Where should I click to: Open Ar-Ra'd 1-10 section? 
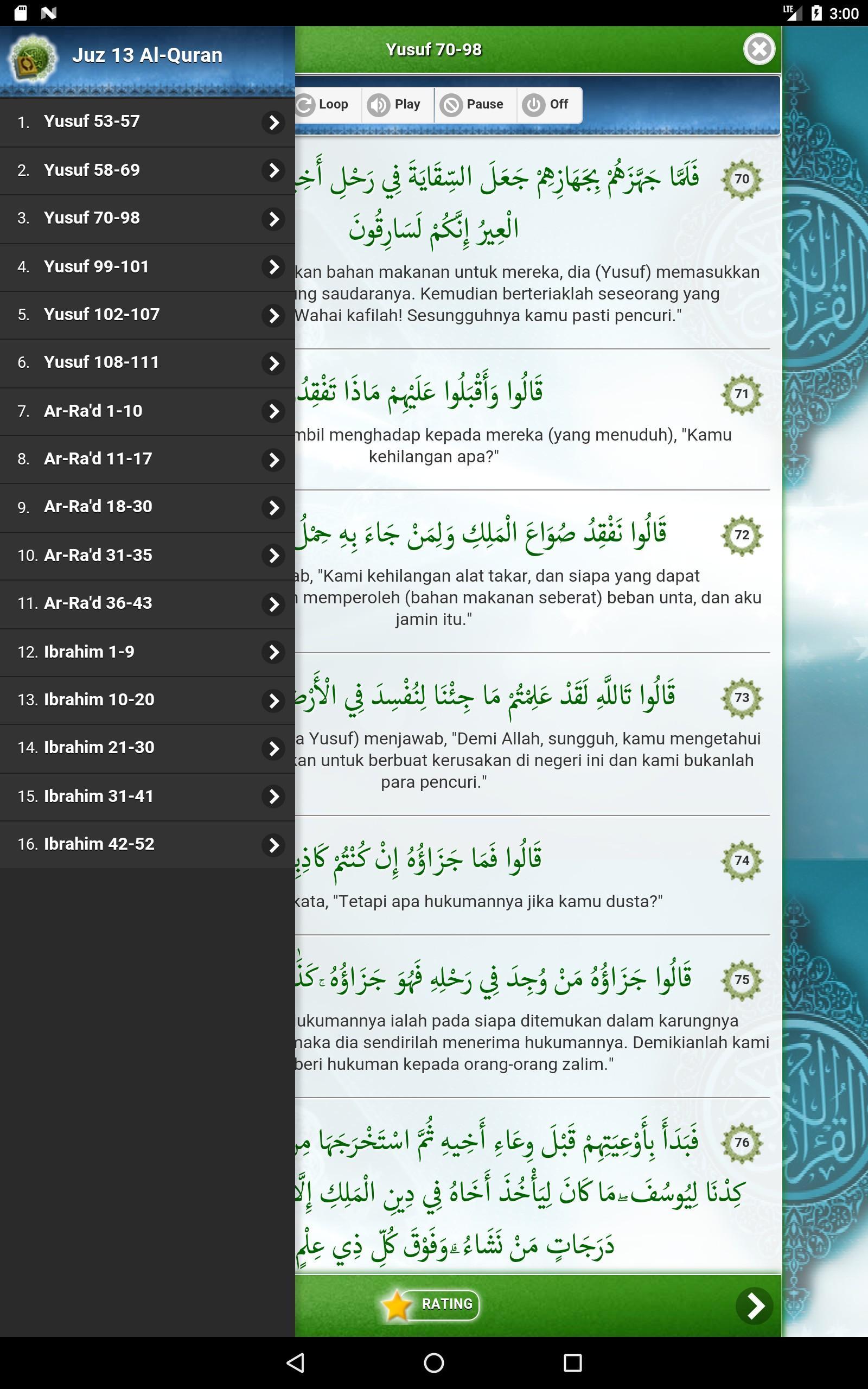point(148,411)
